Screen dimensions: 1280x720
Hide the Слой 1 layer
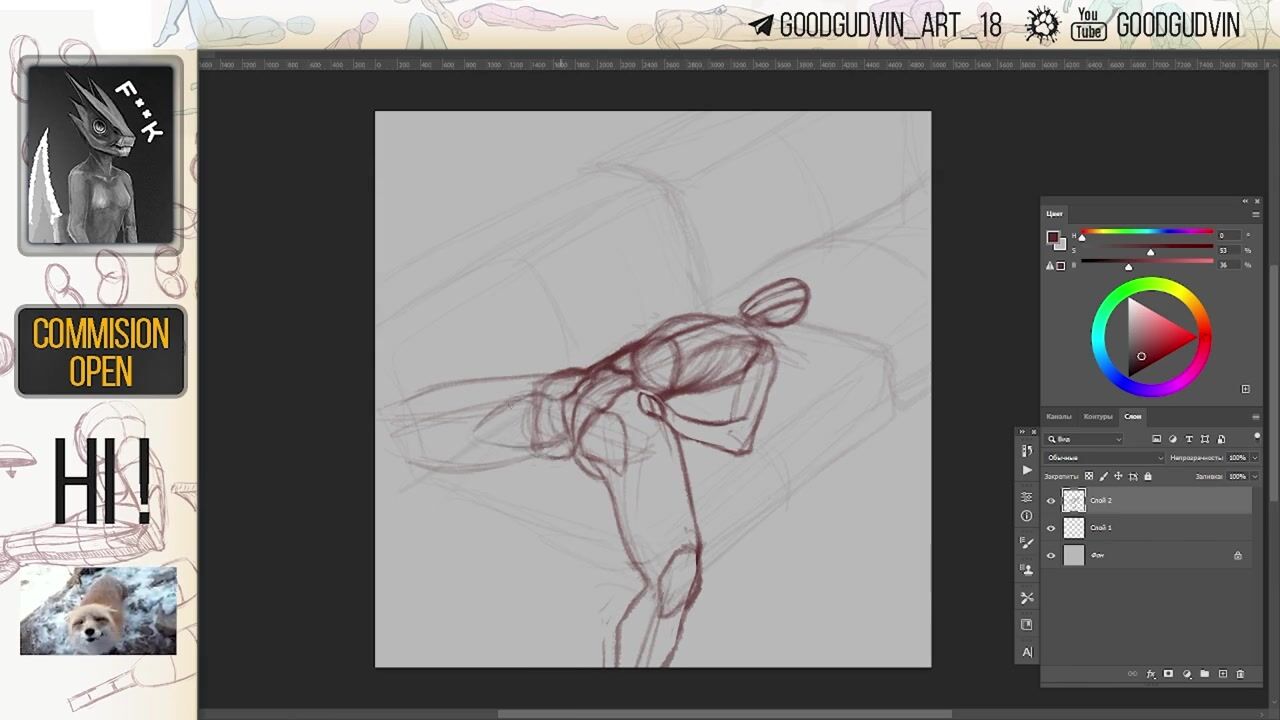[1050, 528]
